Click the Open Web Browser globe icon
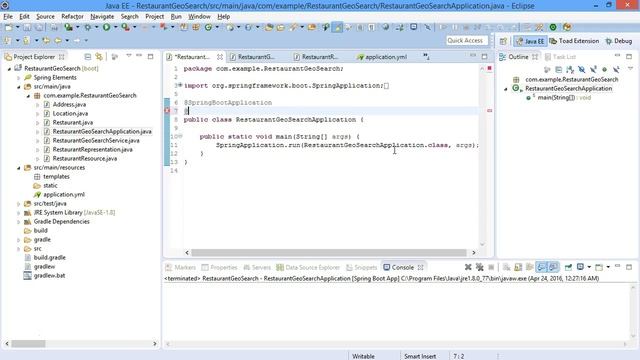 (x=386, y=27)
